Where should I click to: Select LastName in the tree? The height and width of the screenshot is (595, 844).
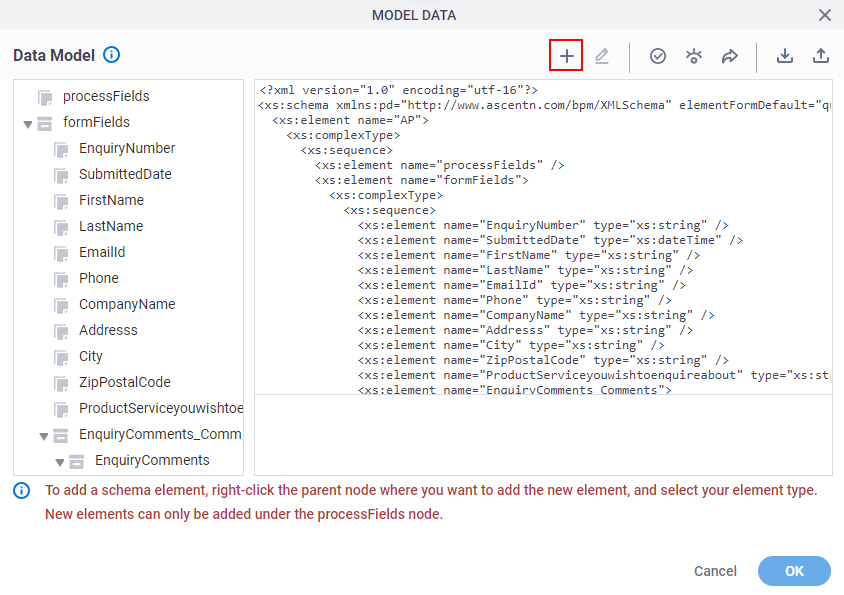pos(111,226)
